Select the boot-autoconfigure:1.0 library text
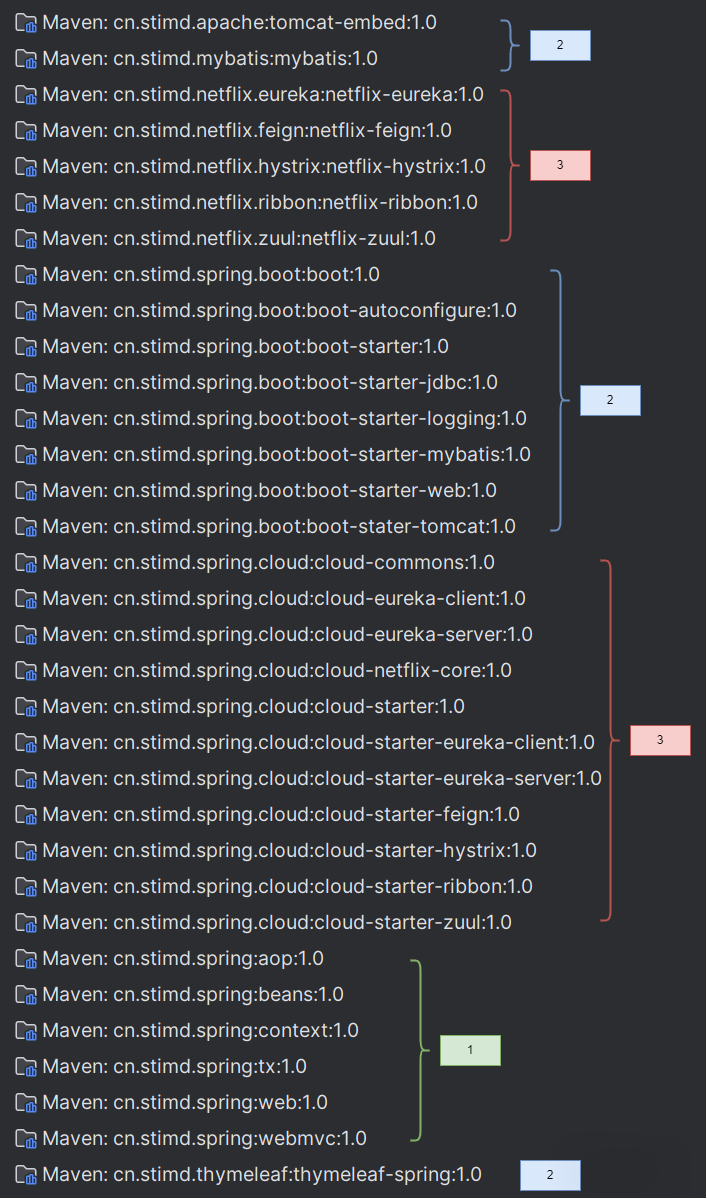Viewport: 707px width, 1199px height. point(280,310)
